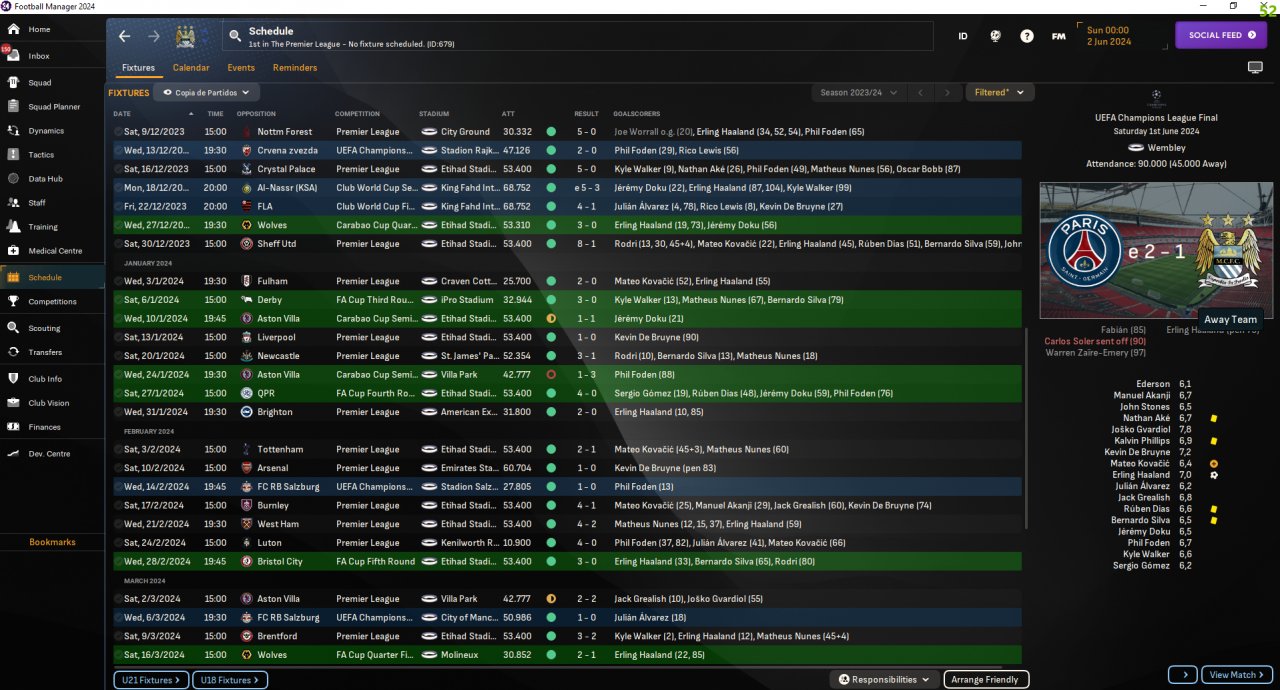Click the View Match button

click(x=1237, y=675)
